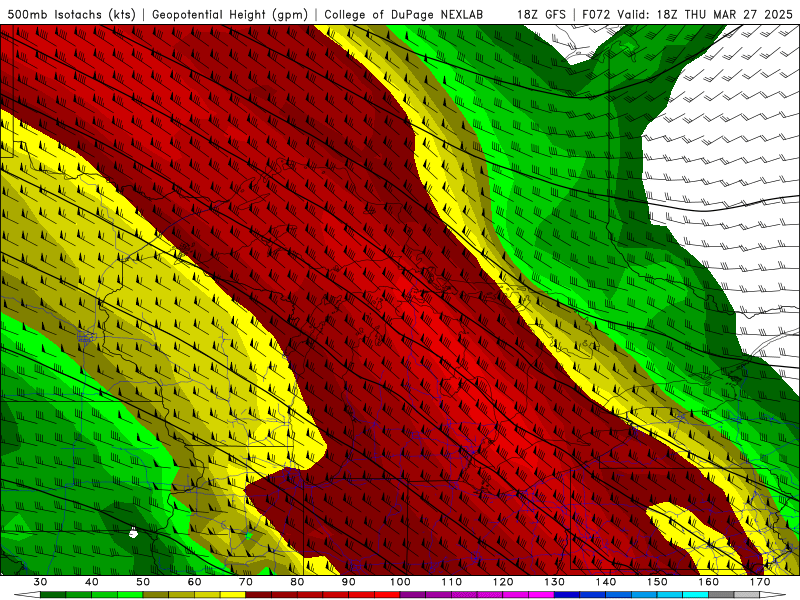The width and height of the screenshot is (800, 600).
Task: Click the dark gray swatch just after 160
Action: coord(721,595)
